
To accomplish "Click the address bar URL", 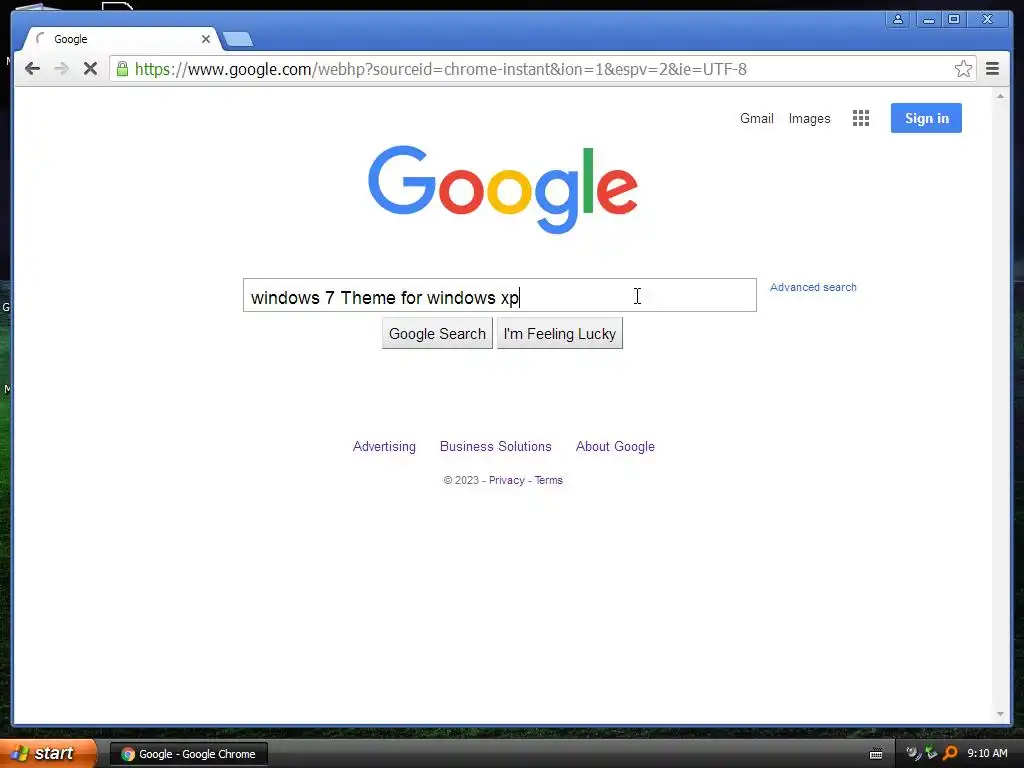I will [441, 69].
